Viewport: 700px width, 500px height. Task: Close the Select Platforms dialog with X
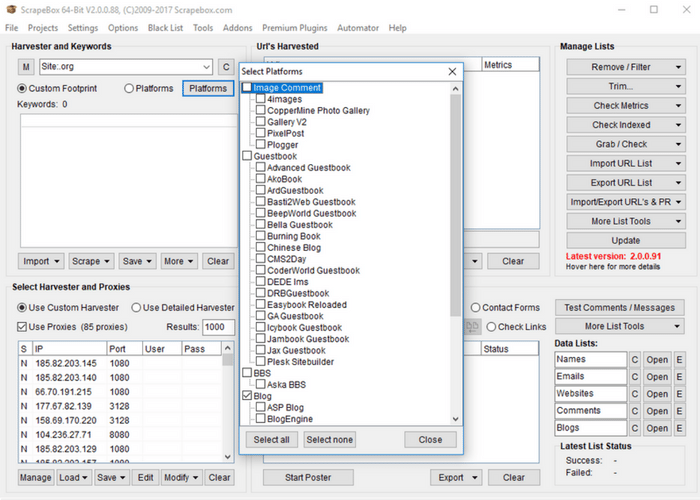coord(452,71)
